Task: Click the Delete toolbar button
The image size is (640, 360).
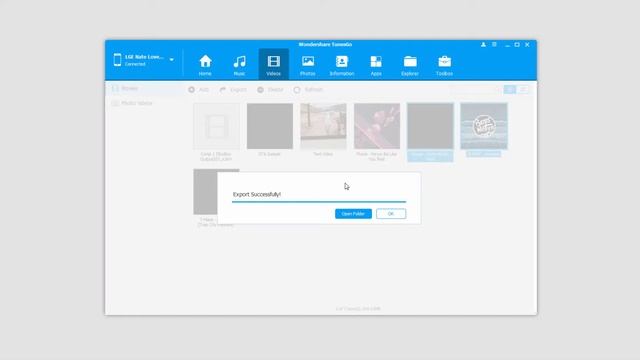Action: coord(270,89)
